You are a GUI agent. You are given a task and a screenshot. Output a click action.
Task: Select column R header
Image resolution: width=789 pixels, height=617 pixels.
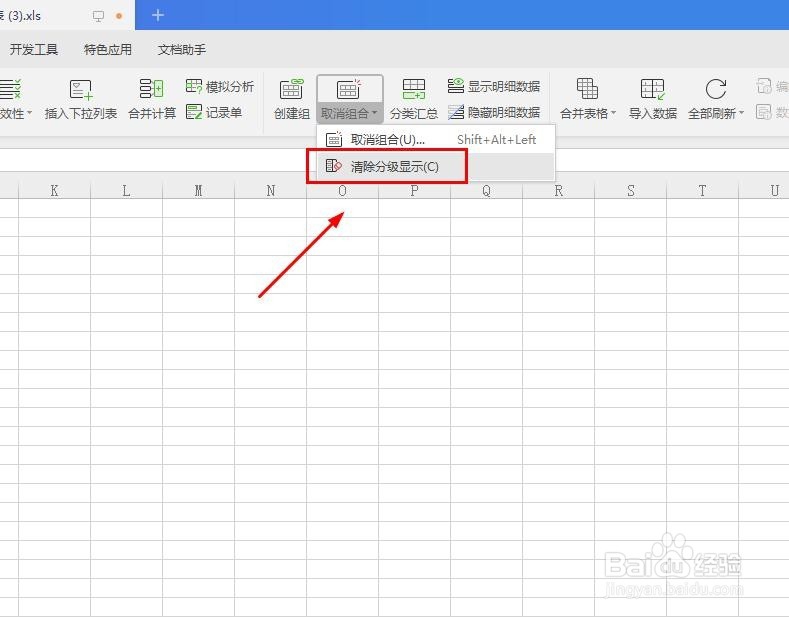pyautogui.click(x=558, y=190)
